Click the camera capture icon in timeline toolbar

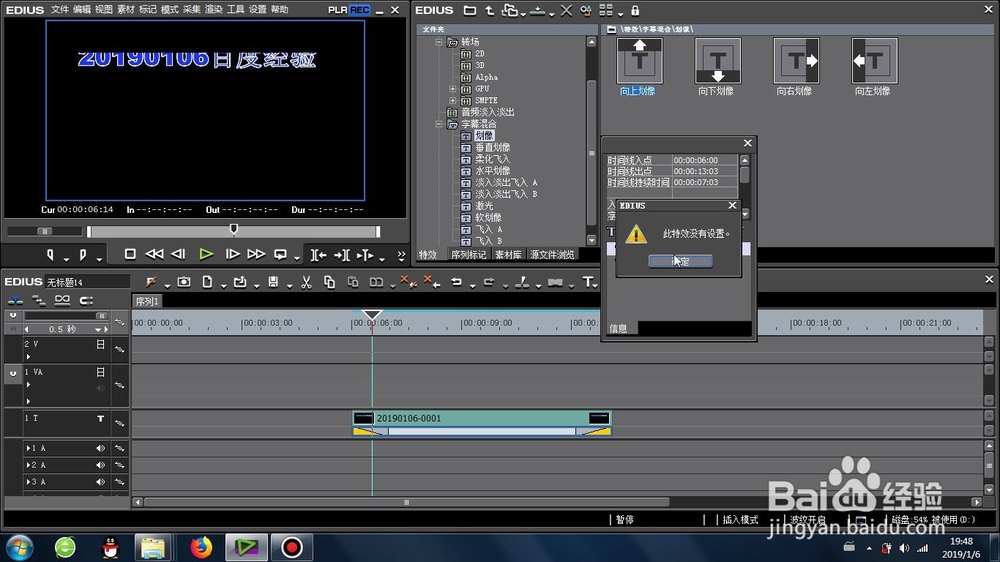(184, 282)
